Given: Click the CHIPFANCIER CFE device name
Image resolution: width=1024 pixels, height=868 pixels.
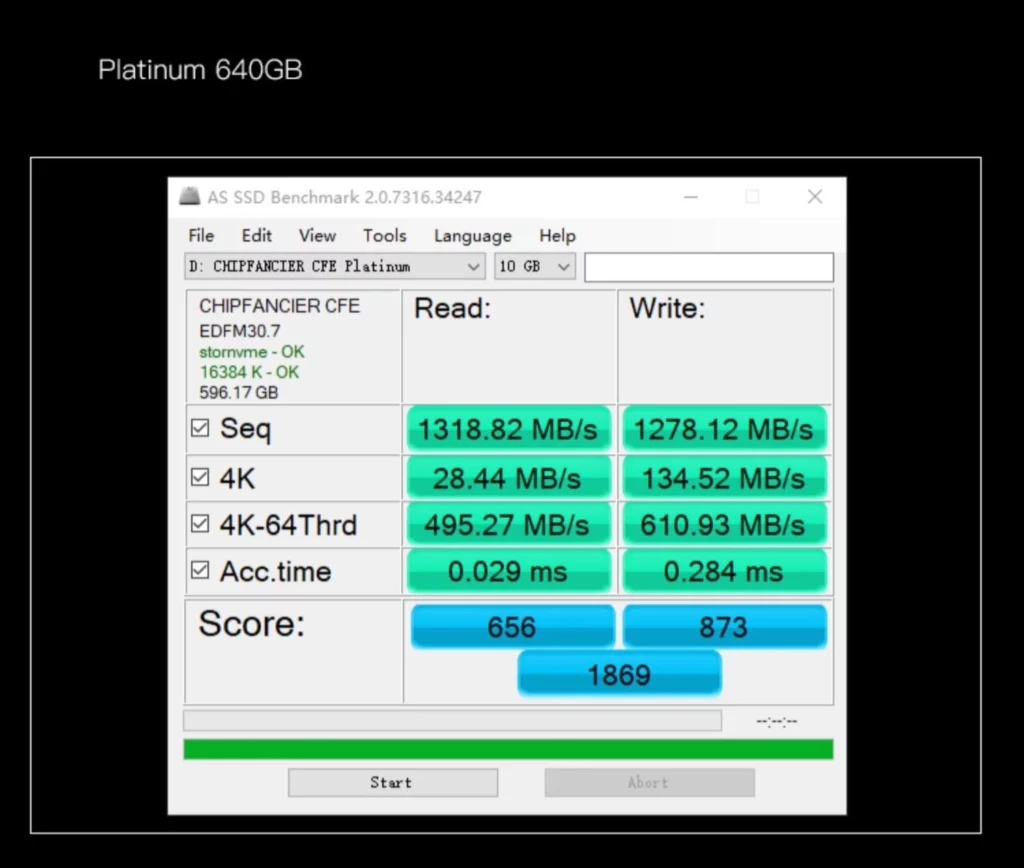Looking at the screenshot, I should pos(280,306).
